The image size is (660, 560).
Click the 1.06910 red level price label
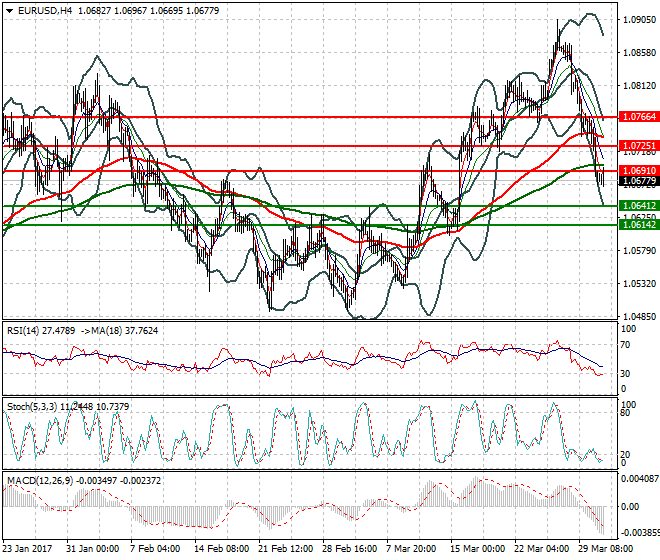[639, 171]
